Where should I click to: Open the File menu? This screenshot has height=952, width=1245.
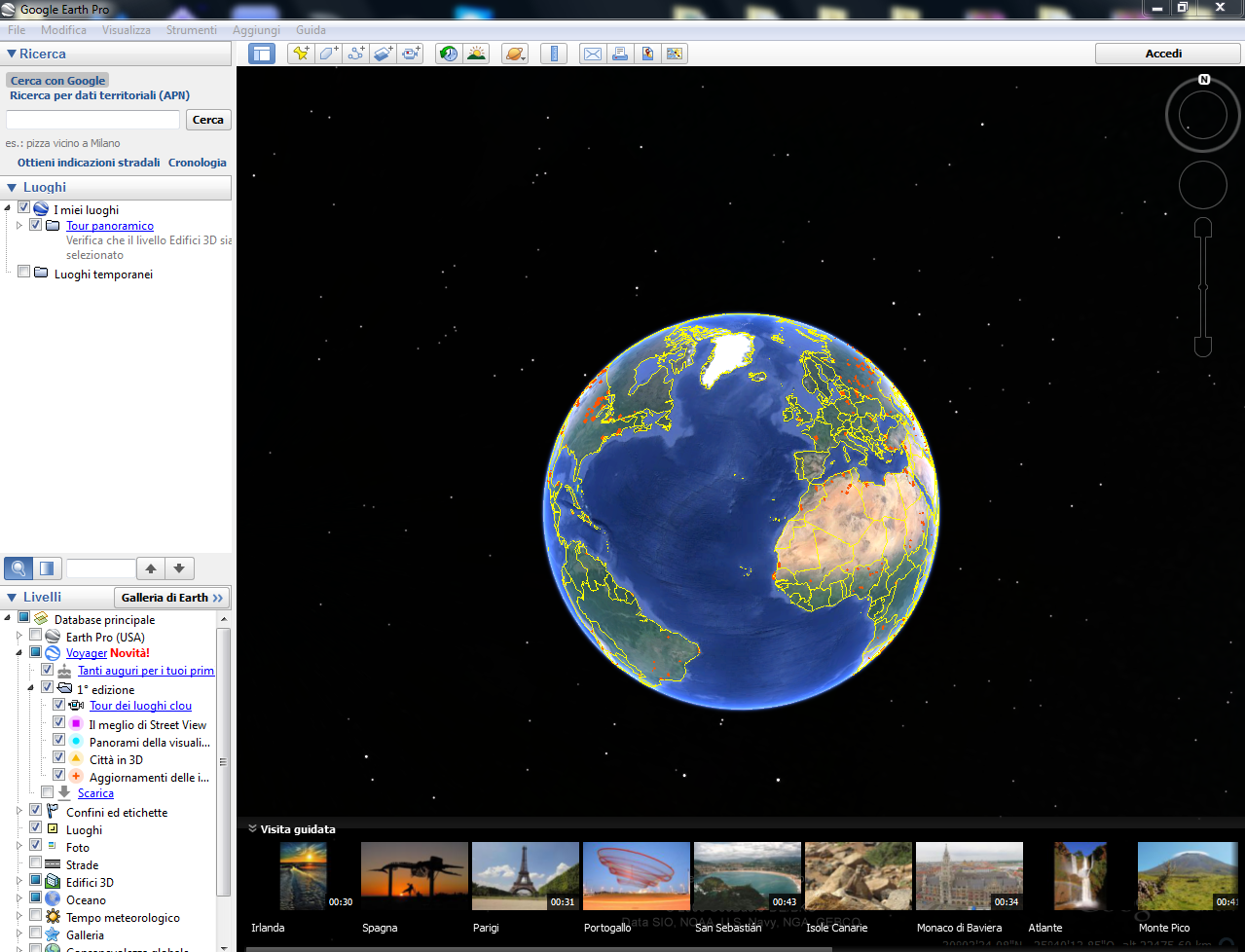pyautogui.click(x=17, y=30)
